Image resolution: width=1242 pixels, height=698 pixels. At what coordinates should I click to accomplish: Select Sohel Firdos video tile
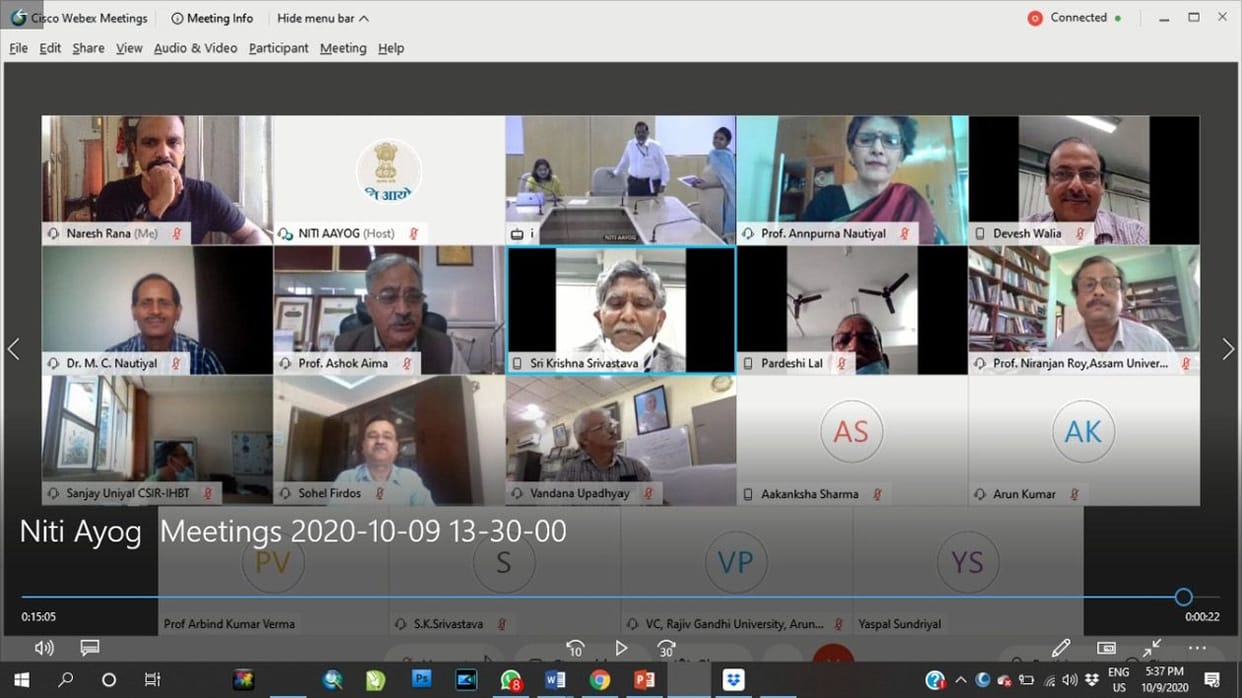pyautogui.click(x=389, y=440)
